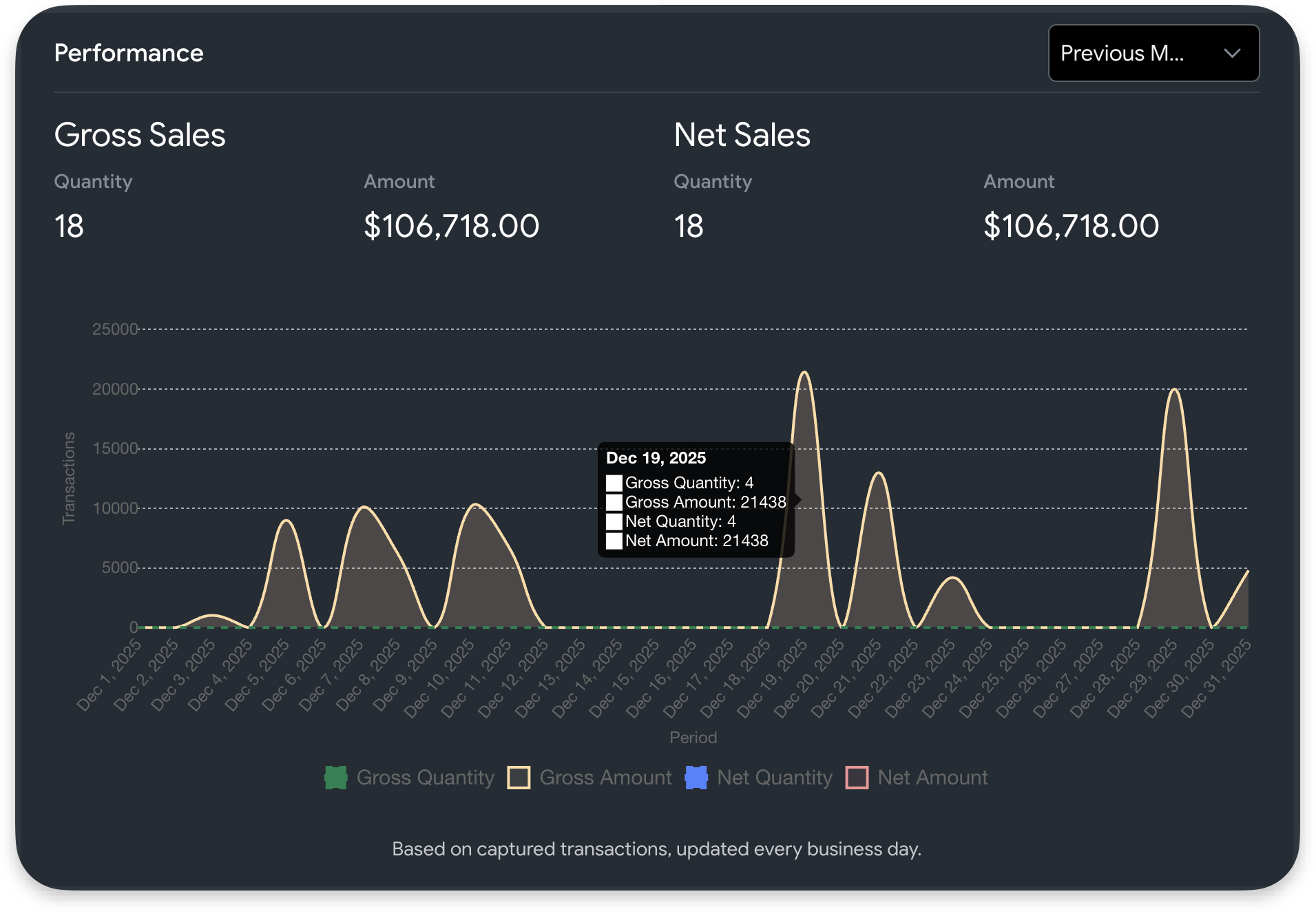The height and width of the screenshot is (916, 1316).
Task: Select the Gross Sales section
Action: (140, 135)
